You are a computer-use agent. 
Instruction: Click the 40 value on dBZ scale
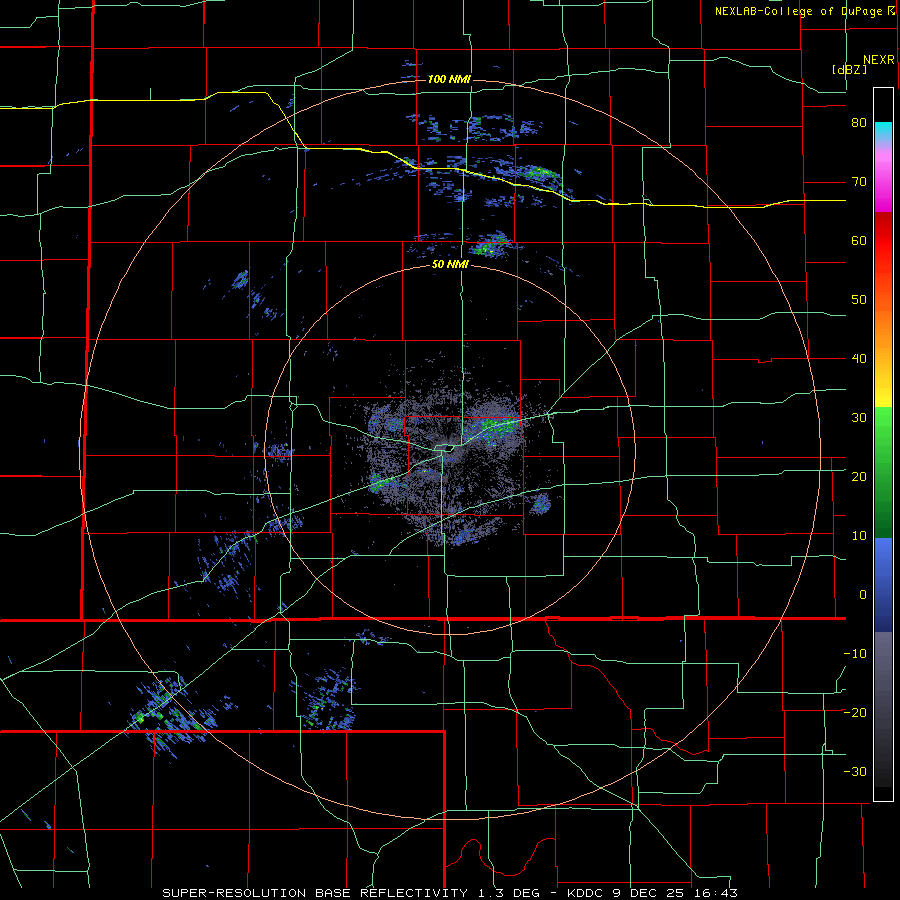(x=859, y=359)
